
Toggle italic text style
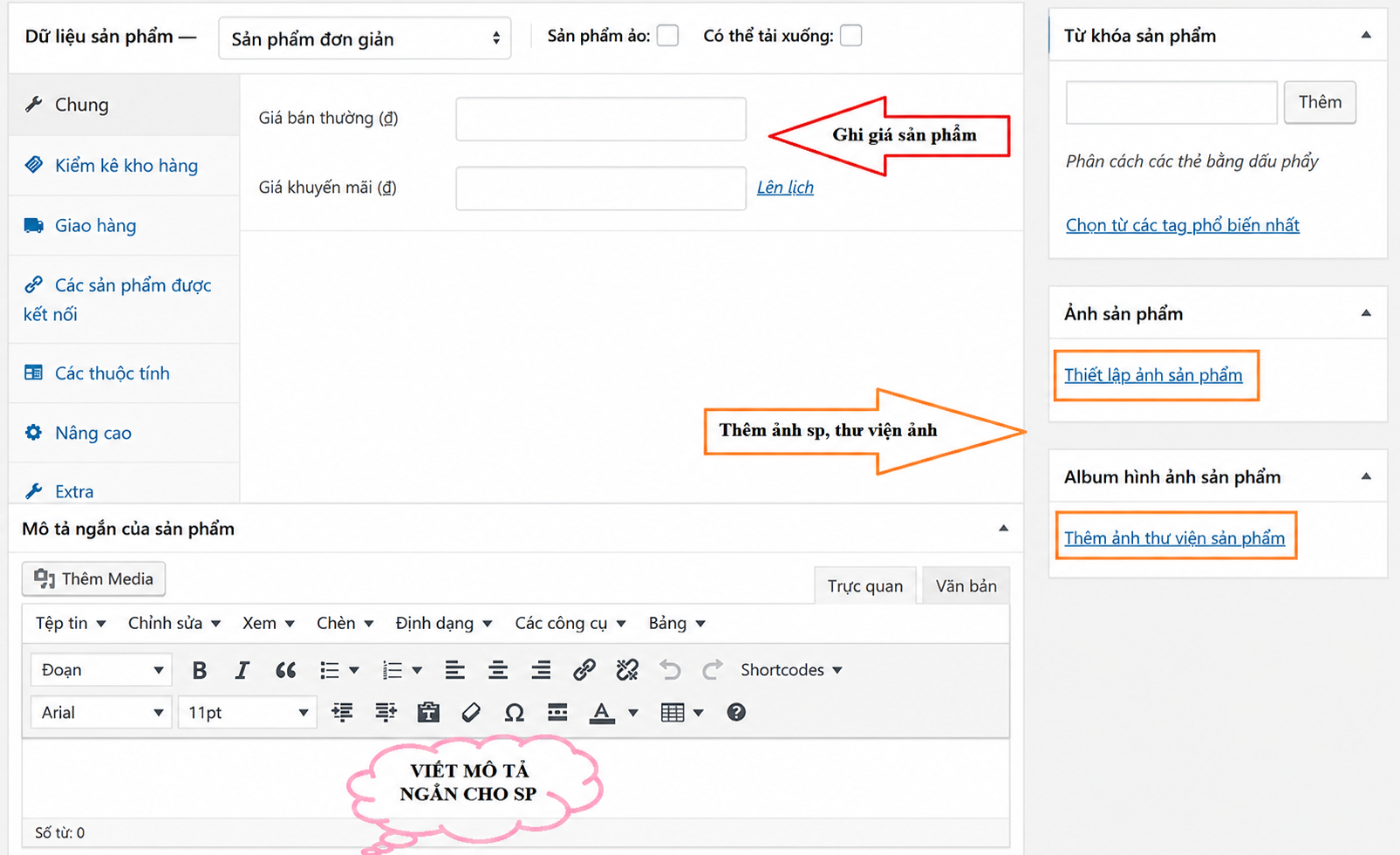[242, 670]
